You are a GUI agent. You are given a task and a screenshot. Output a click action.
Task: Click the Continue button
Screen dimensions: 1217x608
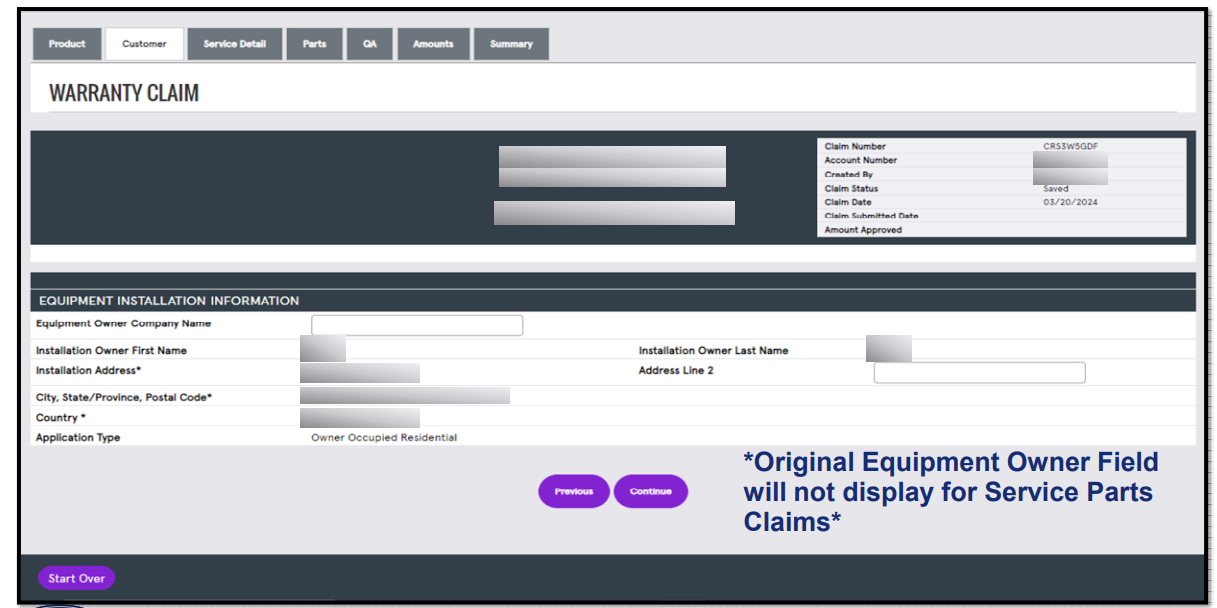650,491
